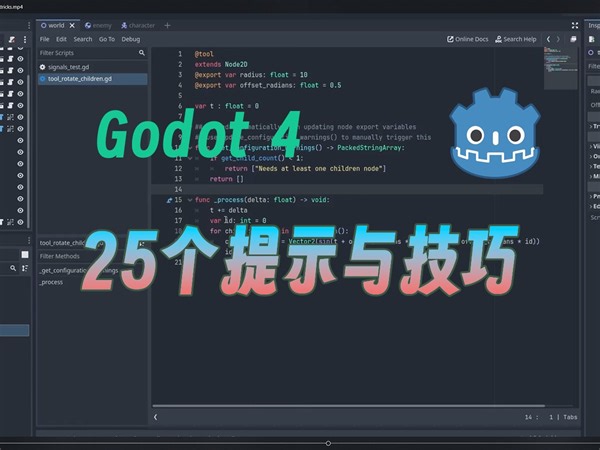Add a new scene tab with plus icon

pyautogui.click(x=167, y=25)
